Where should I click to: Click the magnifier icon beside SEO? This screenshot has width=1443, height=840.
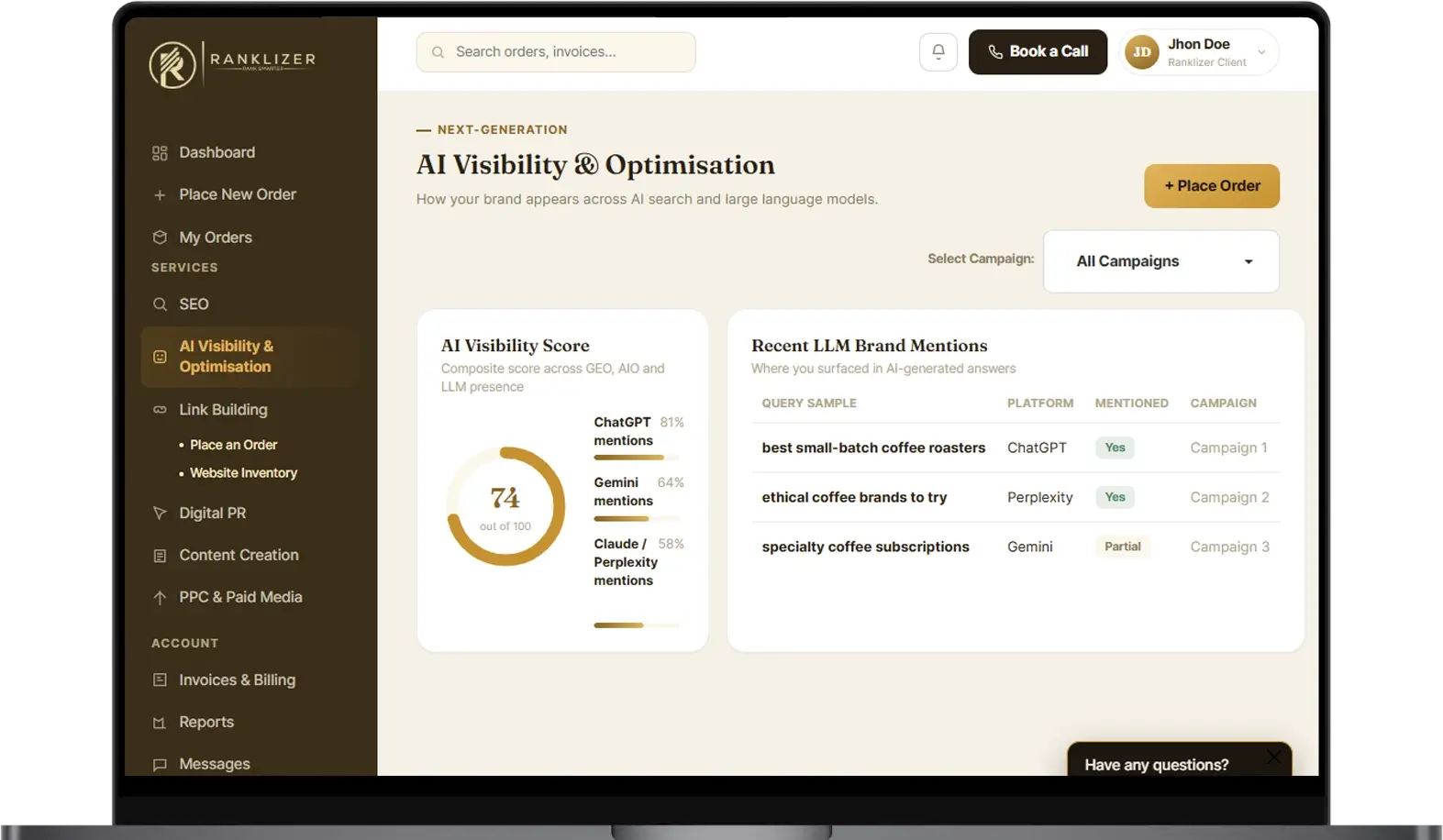(160, 304)
